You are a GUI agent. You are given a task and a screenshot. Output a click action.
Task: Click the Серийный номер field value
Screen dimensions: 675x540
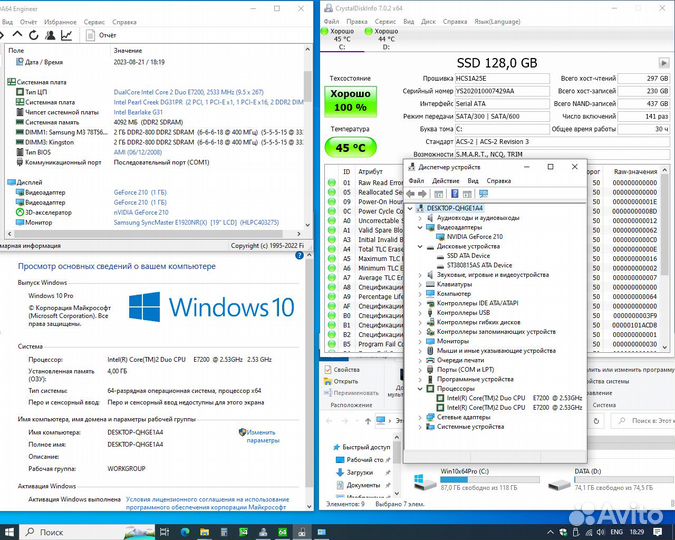(x=502, y=91)
